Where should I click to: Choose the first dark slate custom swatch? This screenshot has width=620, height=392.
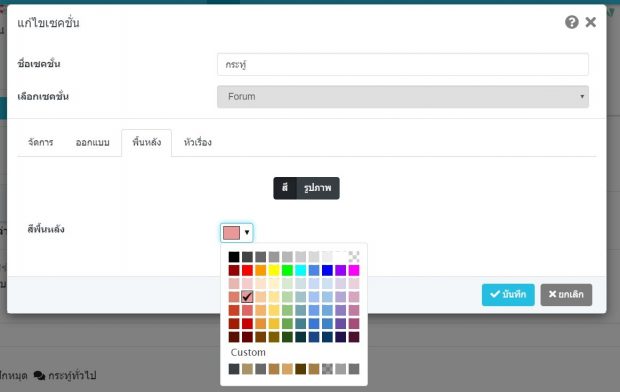[234, 369]
